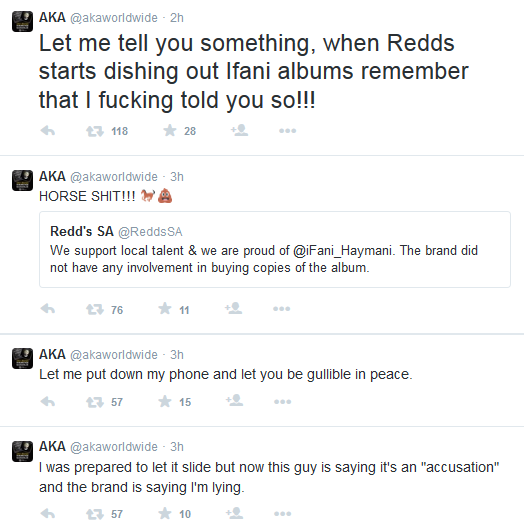Viewport: 524px width, 528px height.
Task: Open the quoted Redd's SA tweet
Action: (x=275, y=250)
